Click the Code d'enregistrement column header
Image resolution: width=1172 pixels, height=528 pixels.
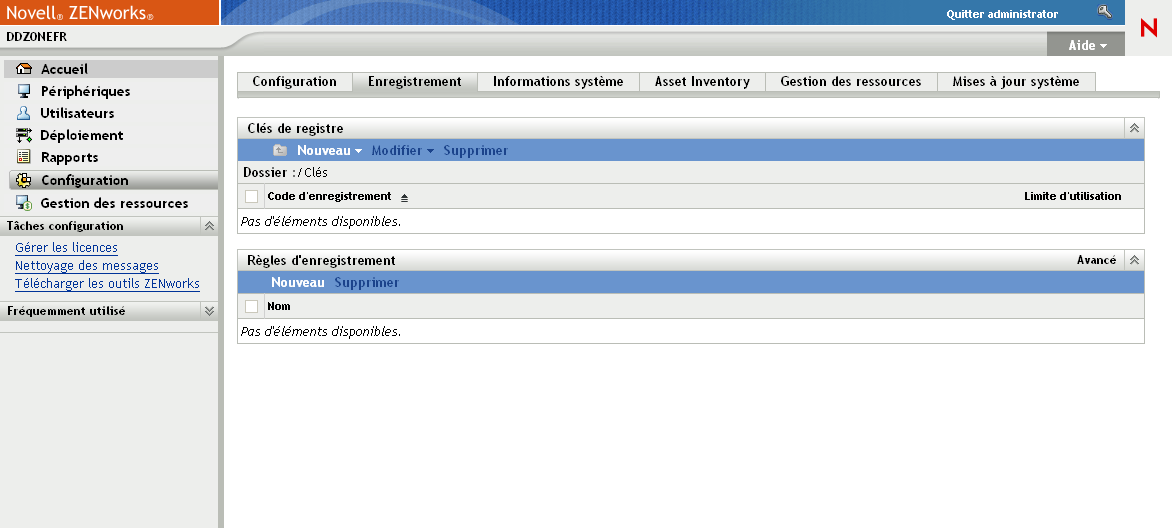[330, 196]
